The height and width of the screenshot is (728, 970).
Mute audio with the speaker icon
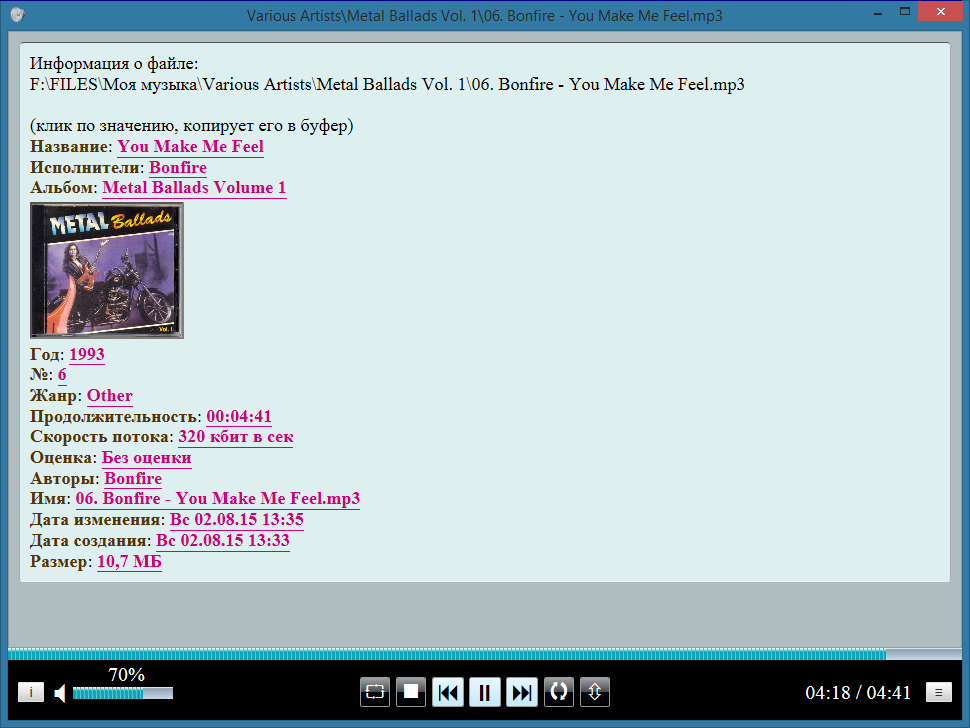[x=60, y=693]
